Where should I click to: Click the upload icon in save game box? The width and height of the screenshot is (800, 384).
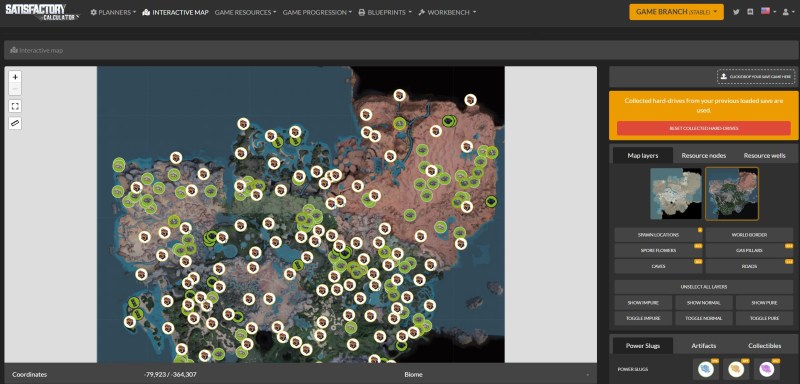tap(723, 76)
